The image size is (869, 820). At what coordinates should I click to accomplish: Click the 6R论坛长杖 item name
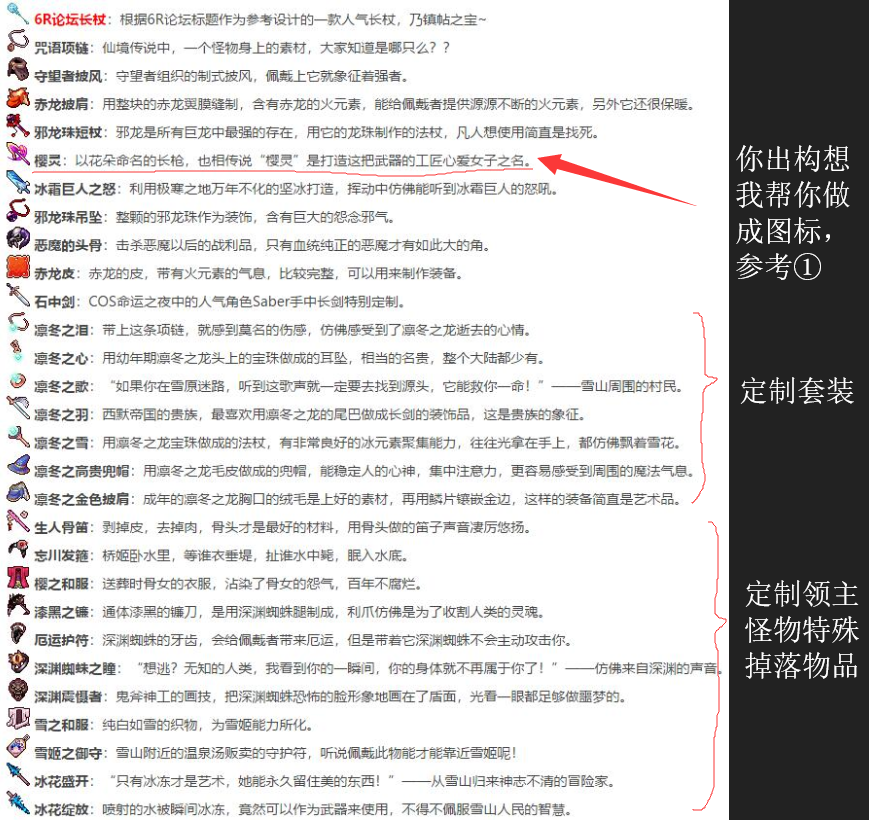pos(70,19)
